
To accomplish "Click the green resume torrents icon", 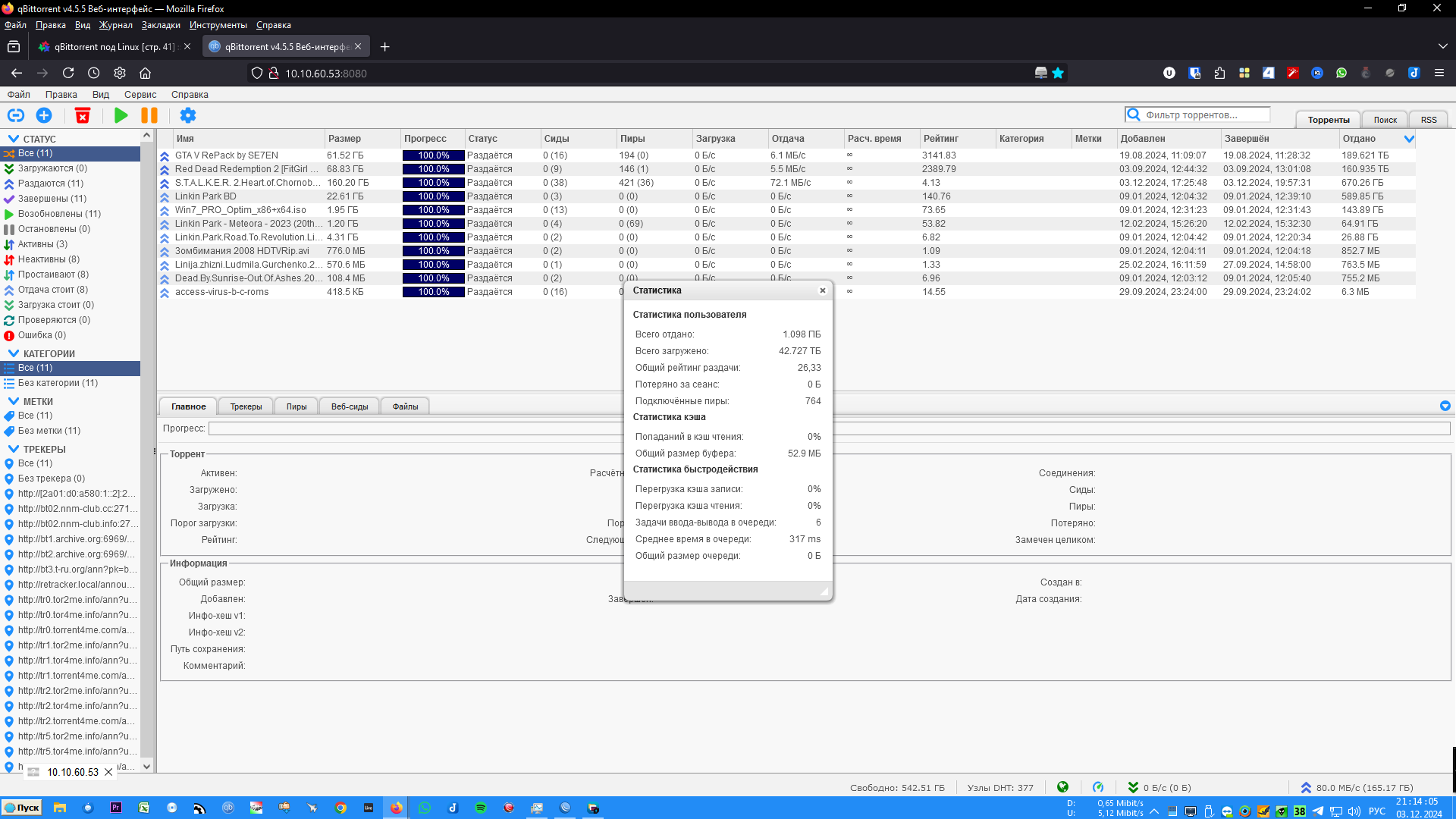I will coord(121,115).
